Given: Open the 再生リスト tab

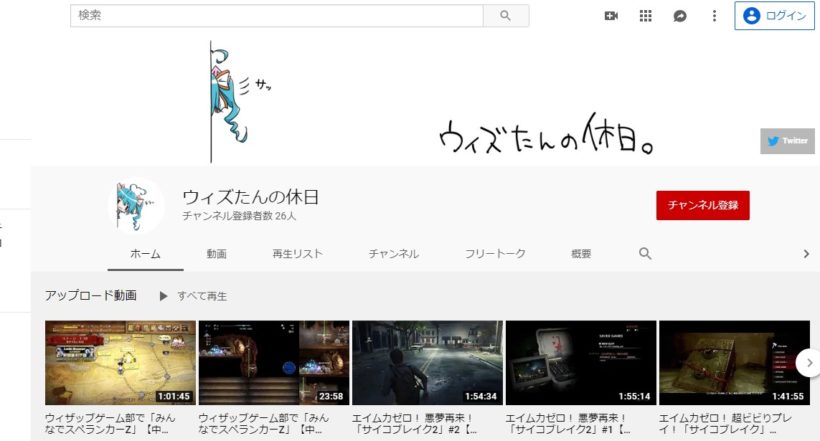Looking at the screenshot, I should tap(297, 254).
